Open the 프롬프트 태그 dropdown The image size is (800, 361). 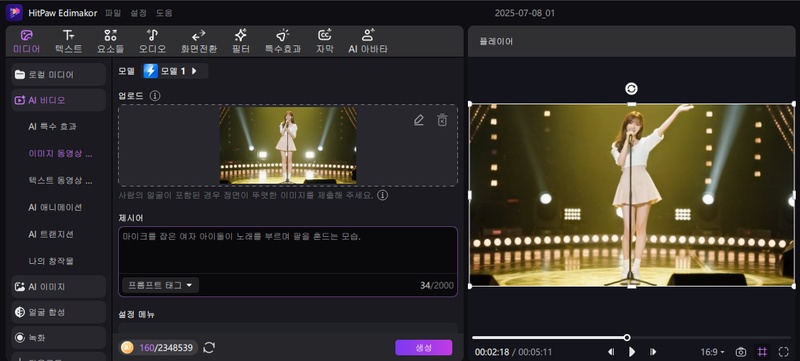(x=160, y=285)
